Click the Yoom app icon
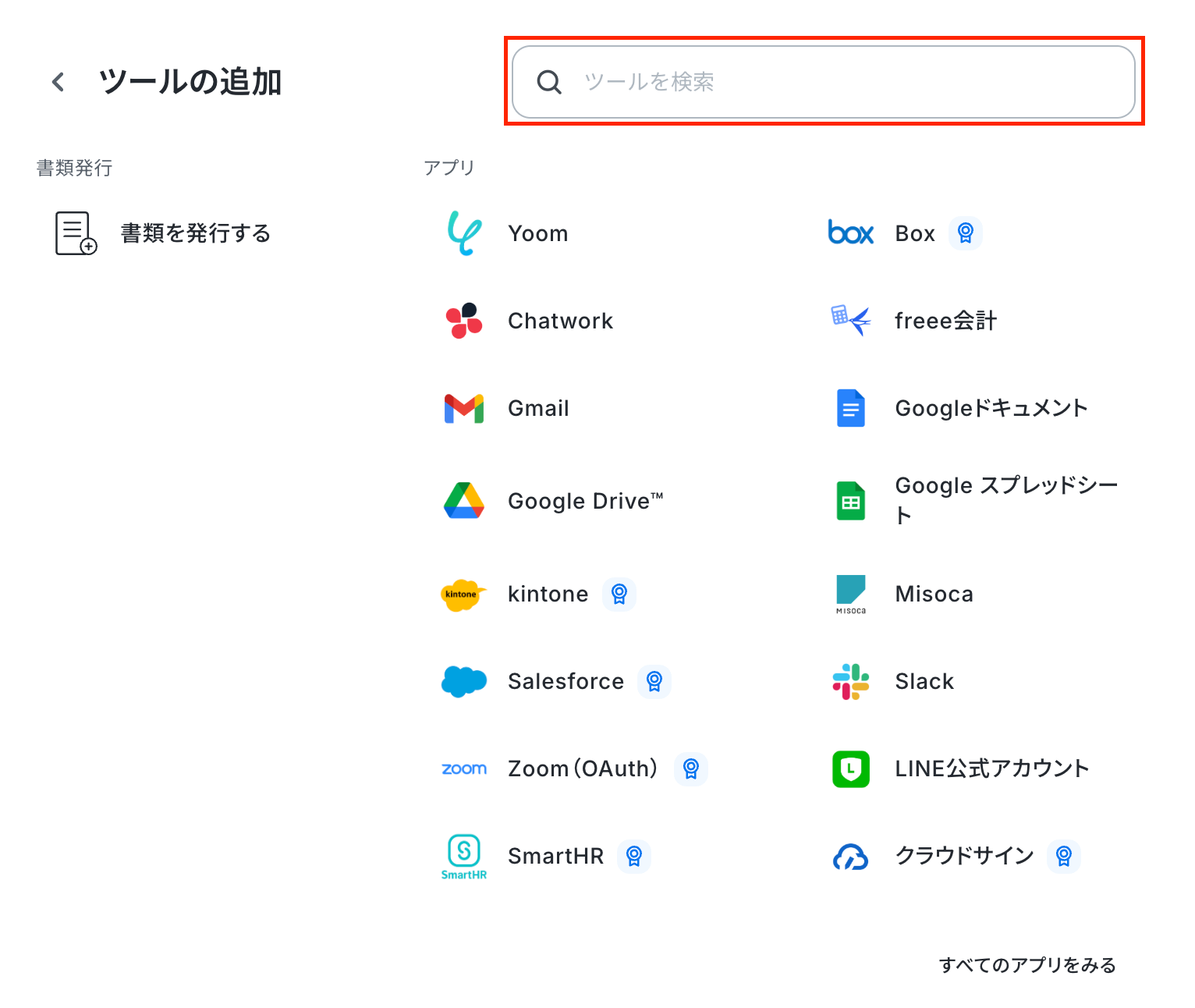The image size is (1195, 1008). click(x=464, y=233)
